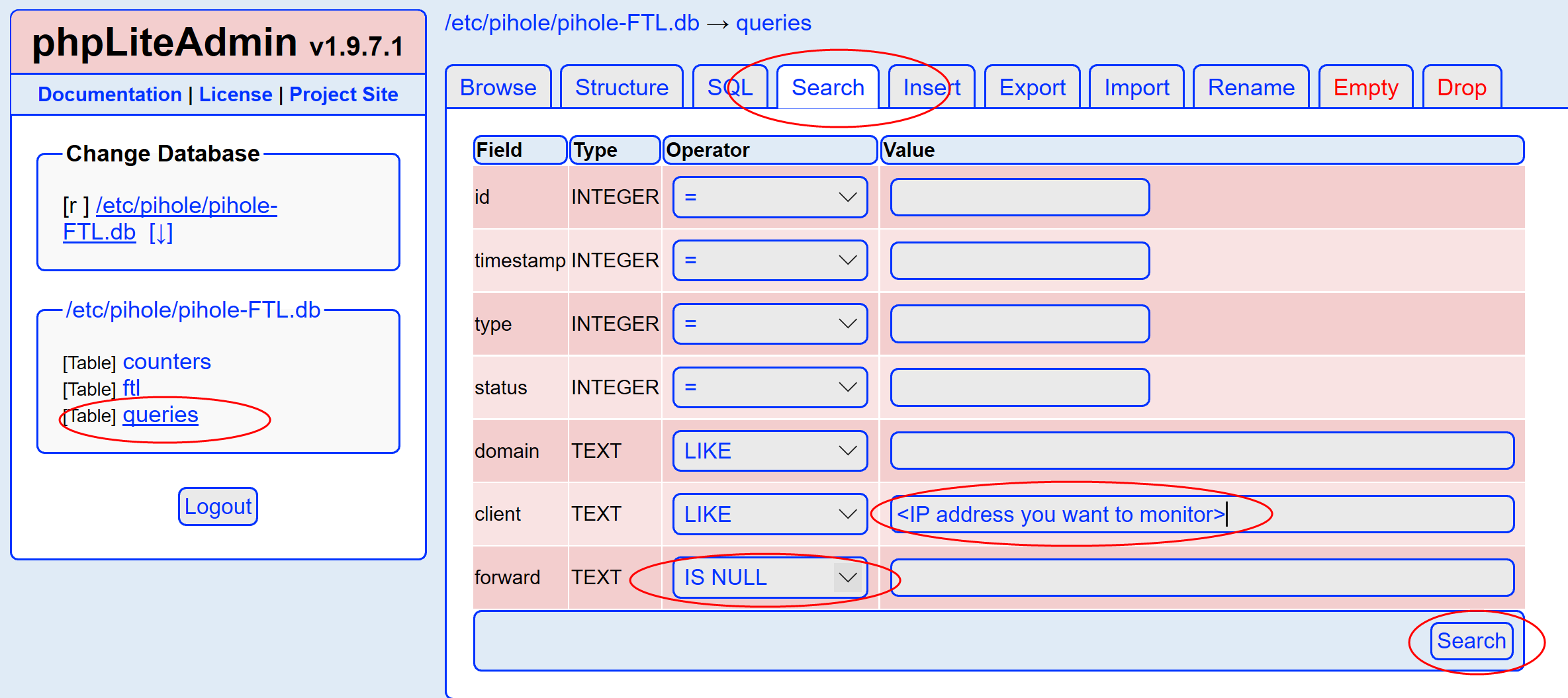1568x698 pixels.
Task: Select /etc/pihole/pihole-FTL.db database link
Action: [x=170, y=219]
